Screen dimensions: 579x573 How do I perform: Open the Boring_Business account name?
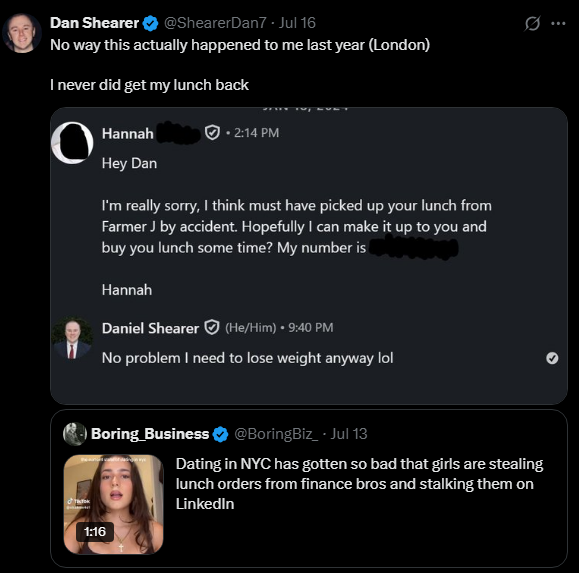tap(150, 434)
